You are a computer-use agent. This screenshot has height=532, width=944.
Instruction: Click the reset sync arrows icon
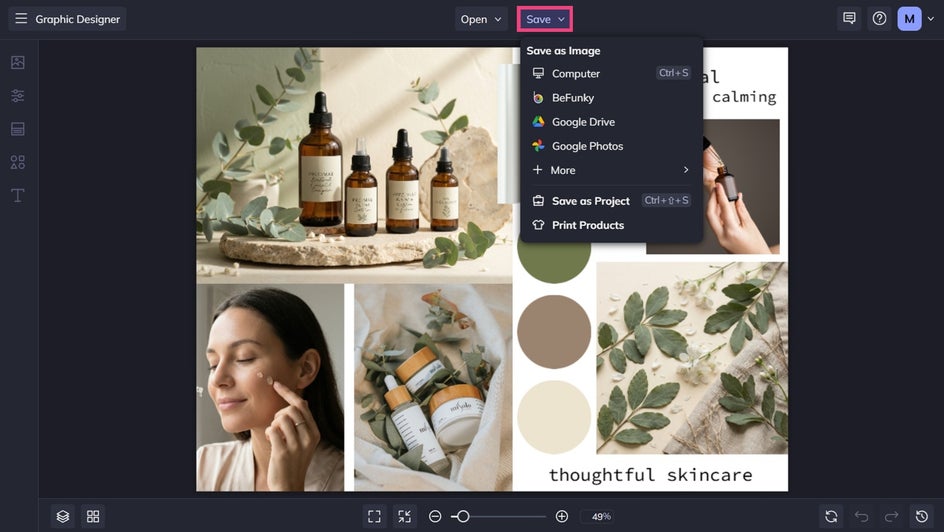pos(831,516)
